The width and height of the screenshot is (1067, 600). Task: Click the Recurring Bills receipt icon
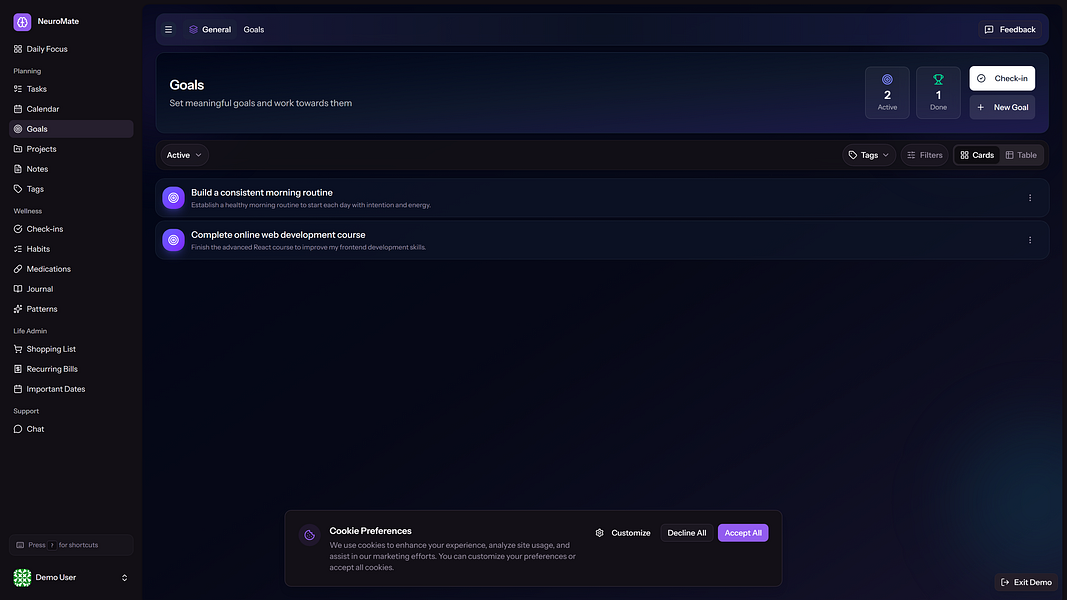click(x=18, y=369)
